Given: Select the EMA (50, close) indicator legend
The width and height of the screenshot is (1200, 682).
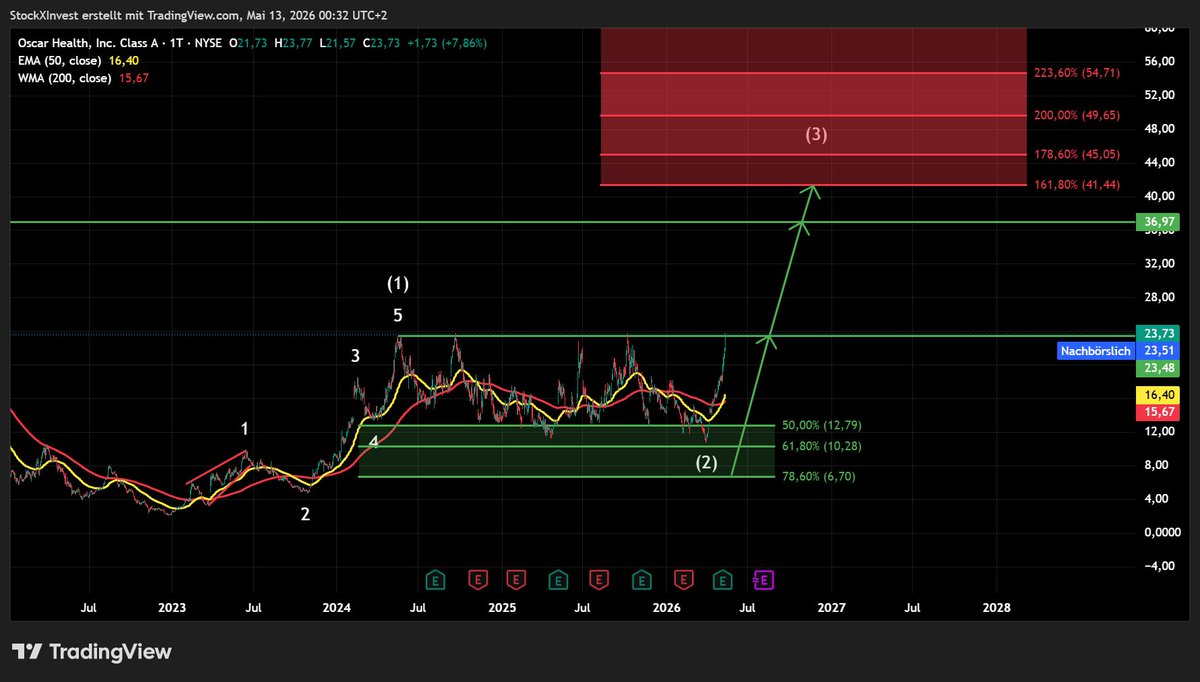Looking at the screenshot, I should (x=59, y=60).
